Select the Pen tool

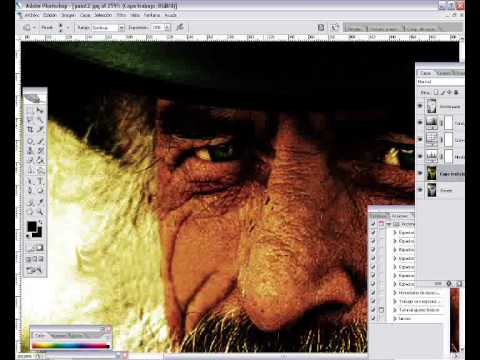pyautogui.click(x=30, y=191)
